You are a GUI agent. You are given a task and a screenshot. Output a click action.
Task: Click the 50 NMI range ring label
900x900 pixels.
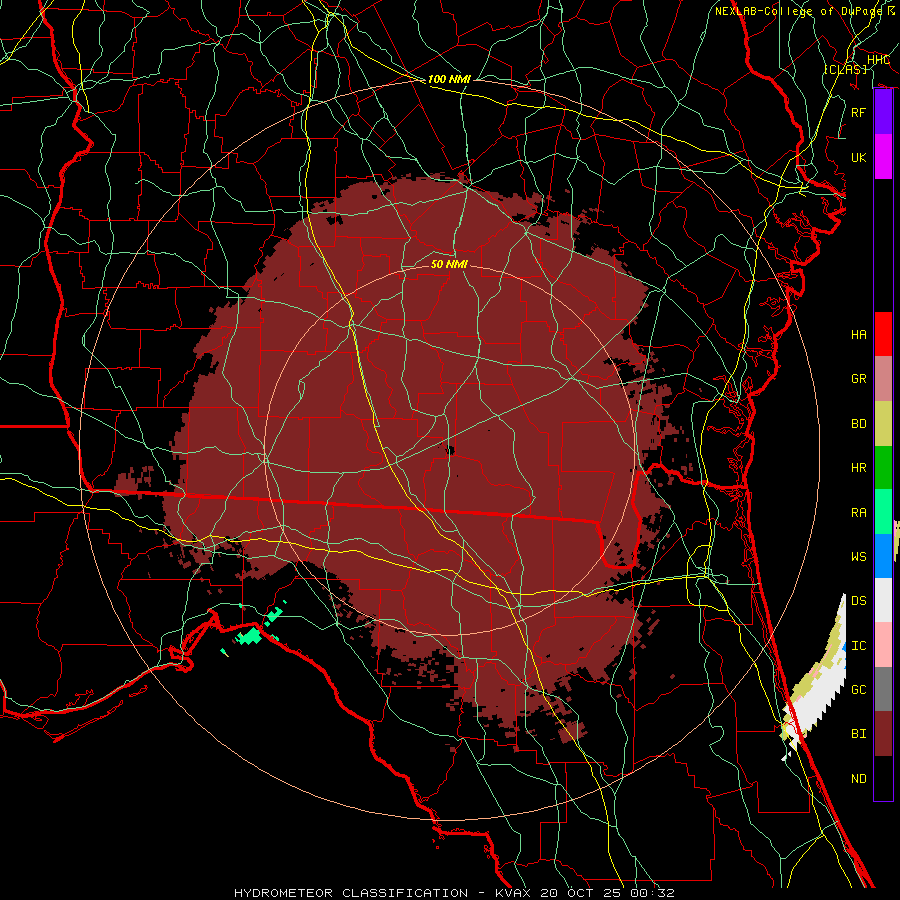449,264
